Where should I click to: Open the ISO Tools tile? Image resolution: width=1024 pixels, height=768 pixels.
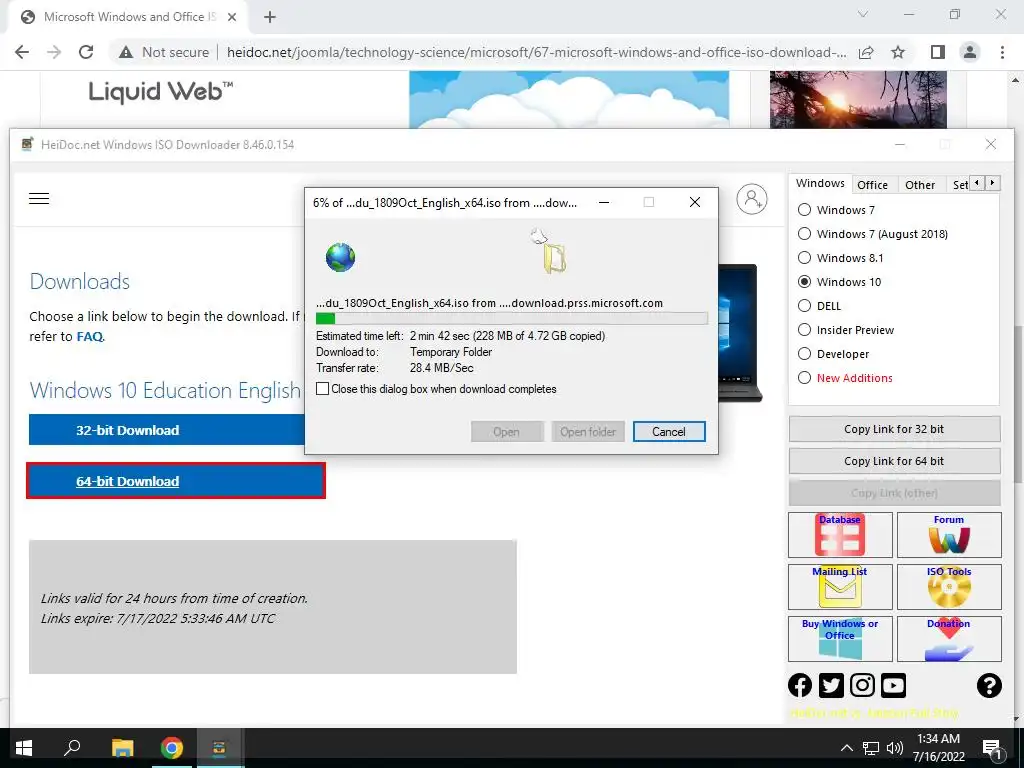(x=949, y=586)
